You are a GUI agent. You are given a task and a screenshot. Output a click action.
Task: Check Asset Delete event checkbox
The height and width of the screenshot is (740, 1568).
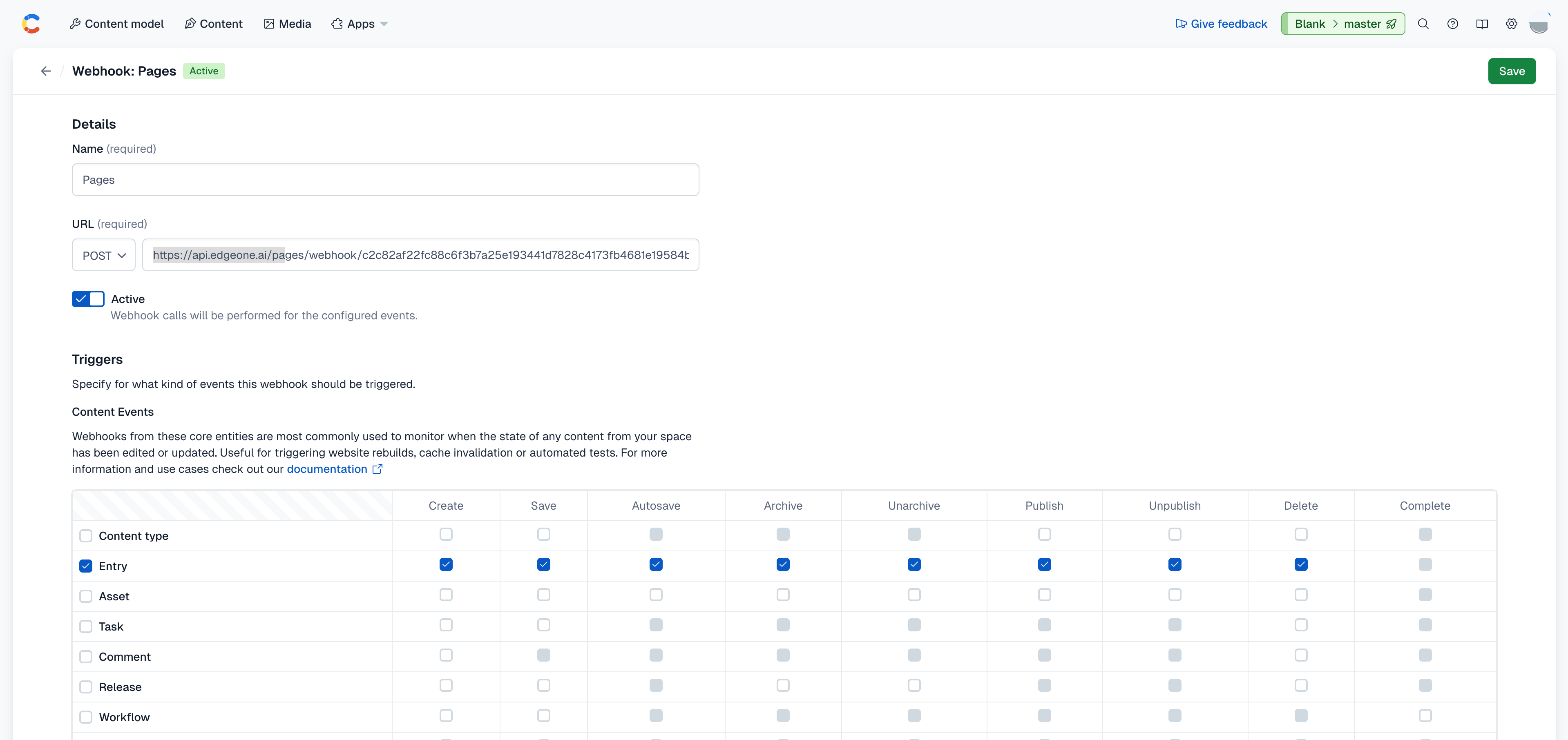[1301, 595]
